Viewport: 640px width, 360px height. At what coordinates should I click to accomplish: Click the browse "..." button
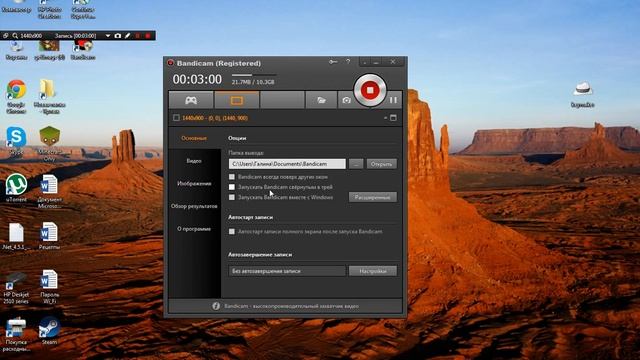(356, 164)
